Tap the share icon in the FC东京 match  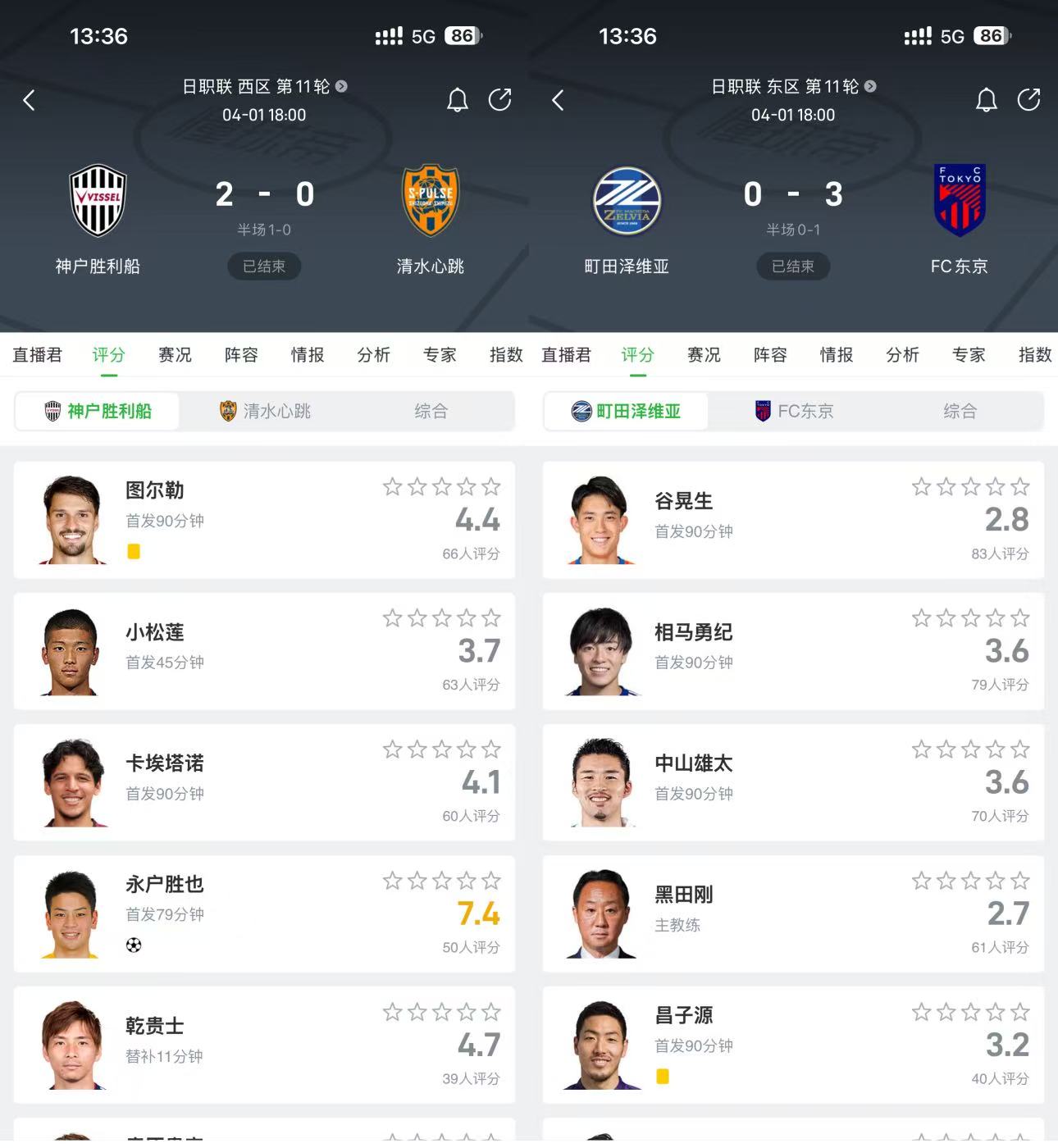pos(1028,100)
